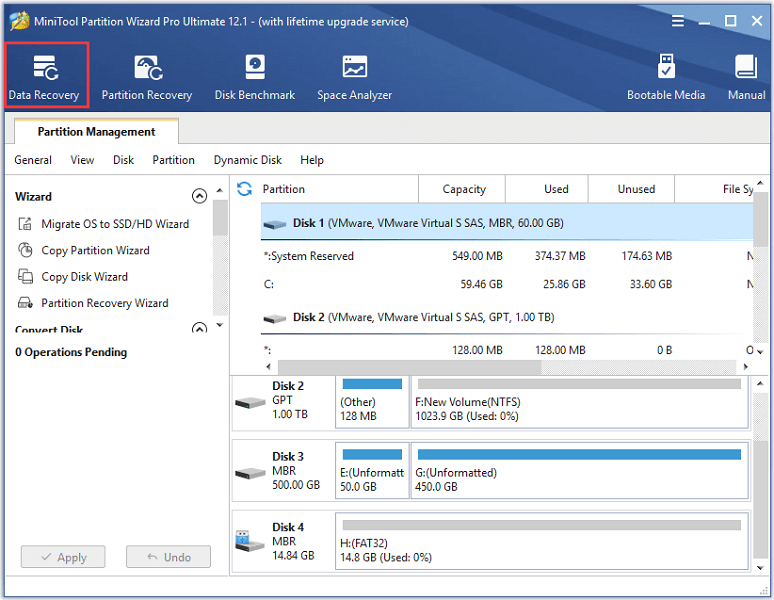Viewport: 774px width, 600px height.
Task: Open the Help menu
Action: [x=311, y=160]
